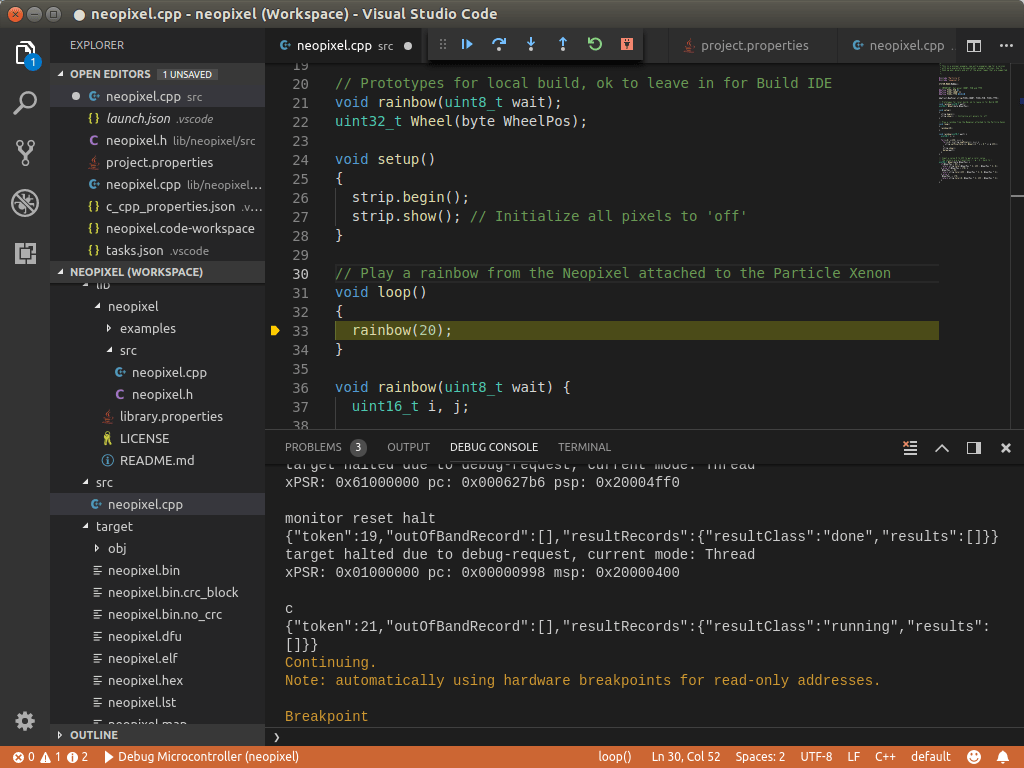Viewport: 1024px width, 768px height.
Task: Open the Search view icon
Action: 25,103
